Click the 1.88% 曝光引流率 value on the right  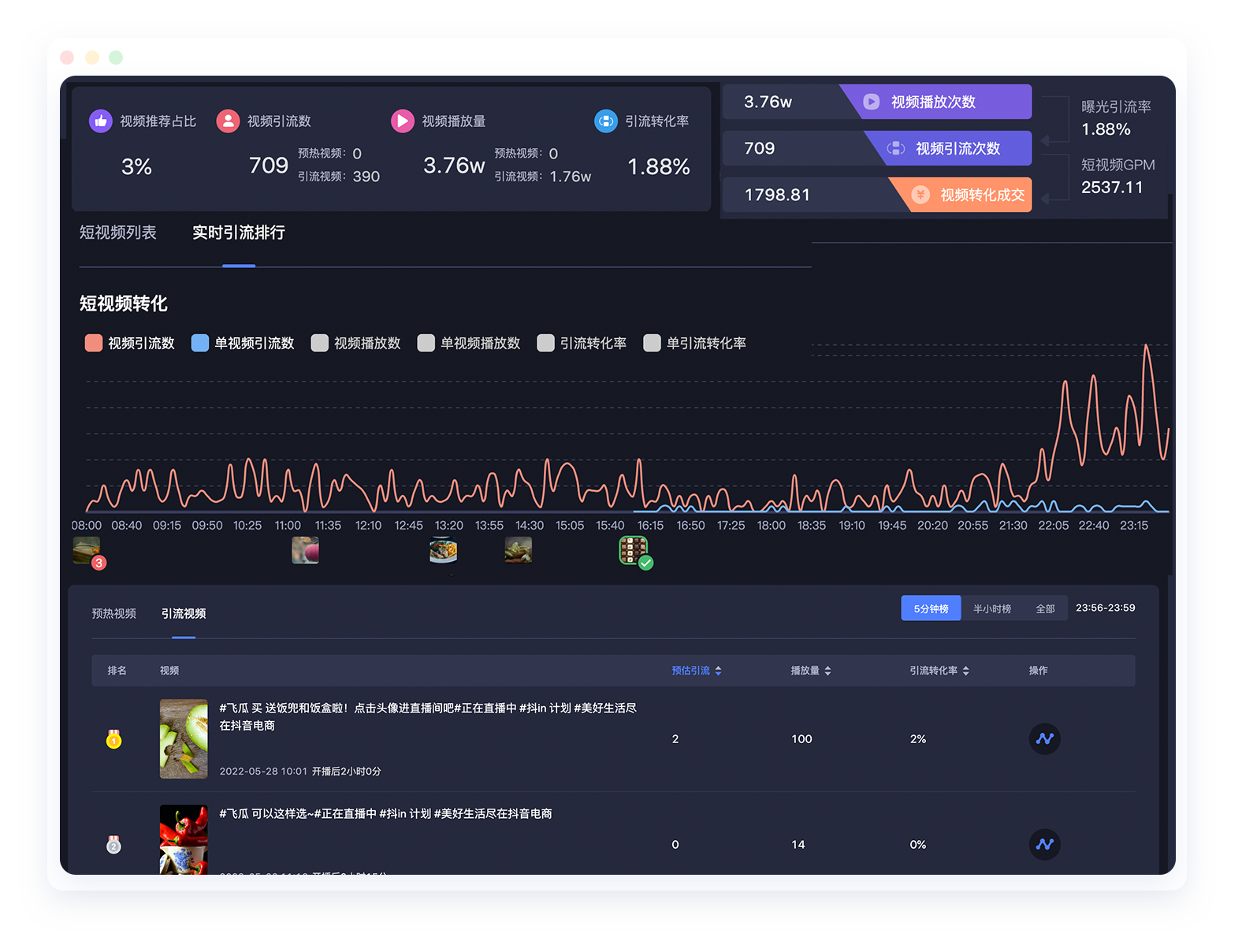[x=1106, y=129]
